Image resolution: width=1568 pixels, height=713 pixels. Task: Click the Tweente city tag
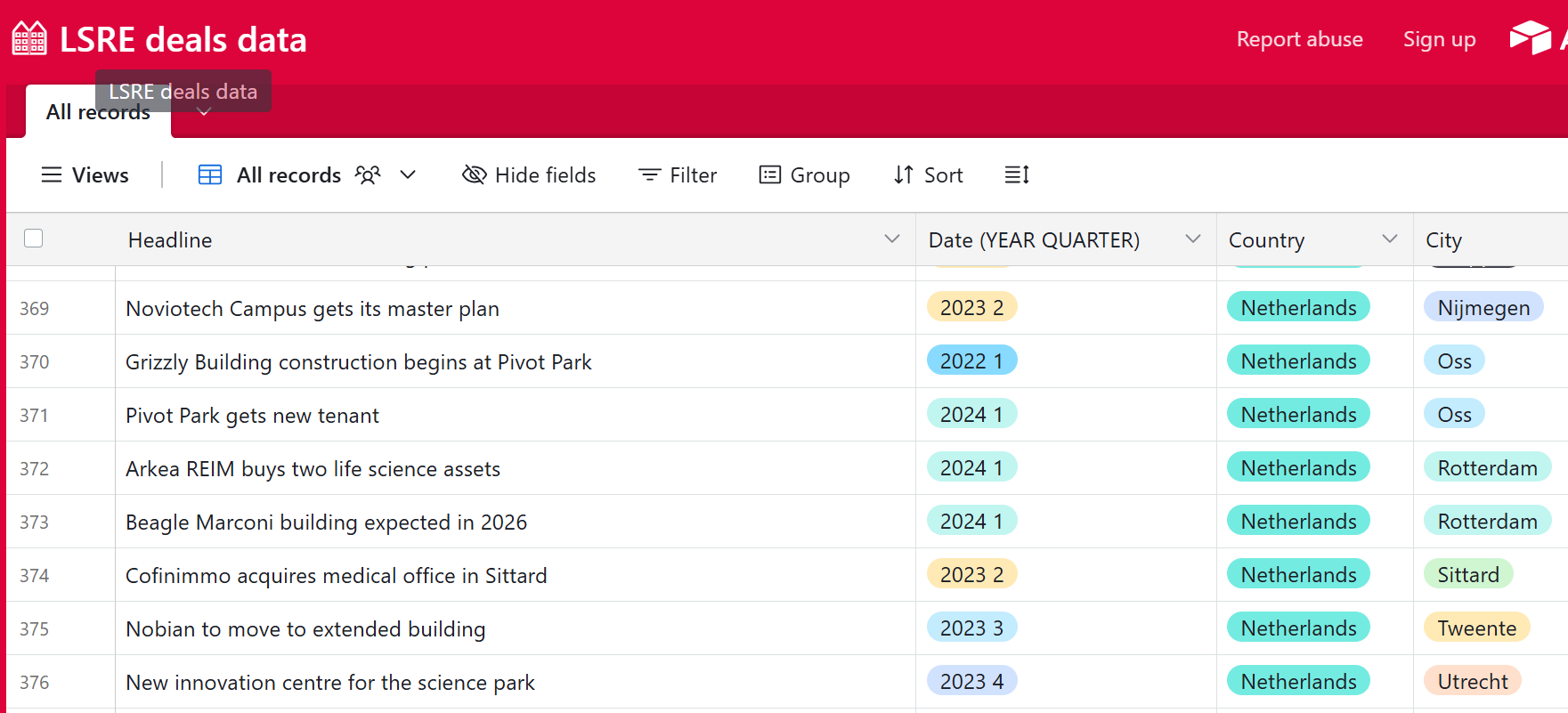pos(1476,628)
